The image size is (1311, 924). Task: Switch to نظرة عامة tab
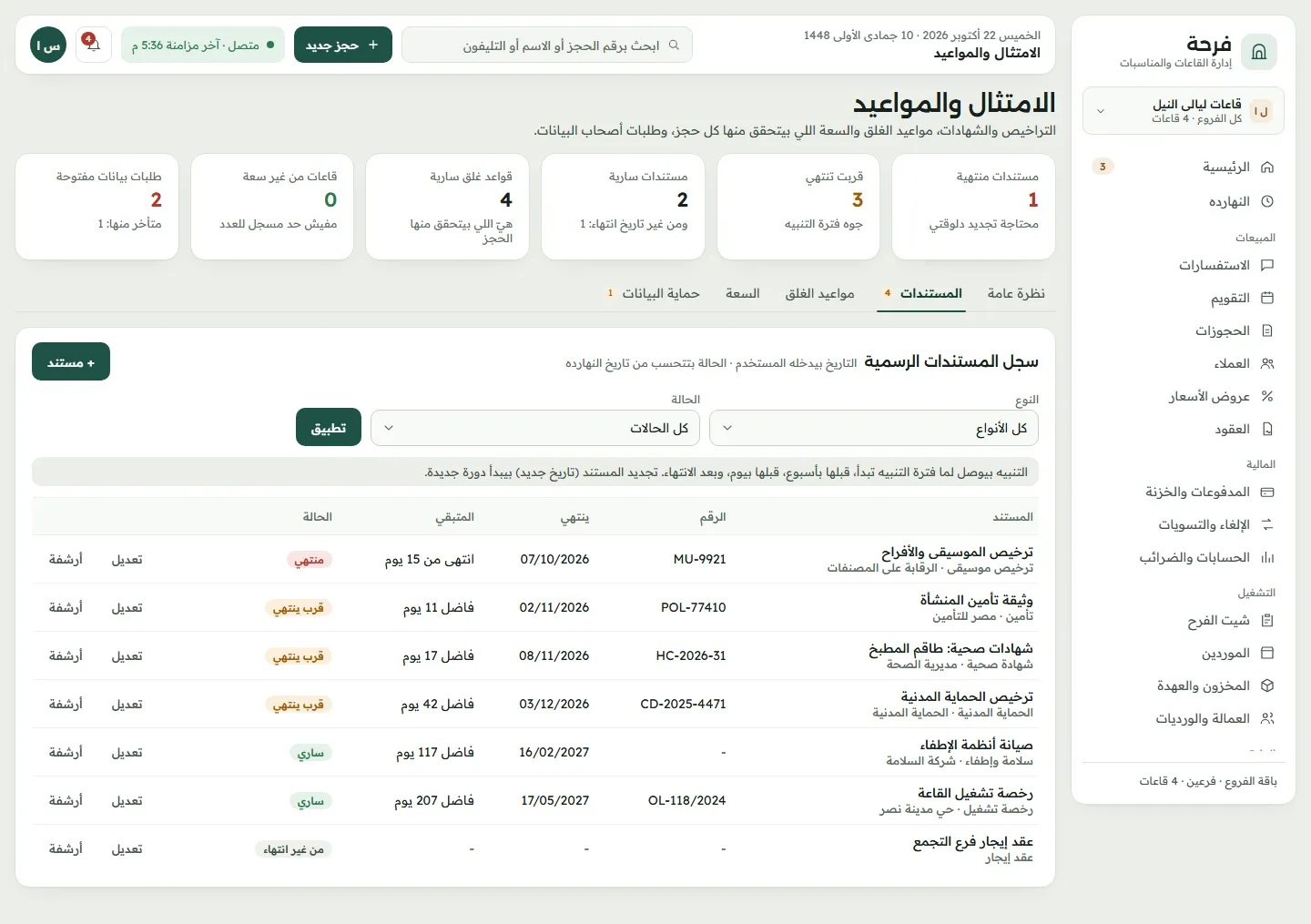click(1016, 293)
